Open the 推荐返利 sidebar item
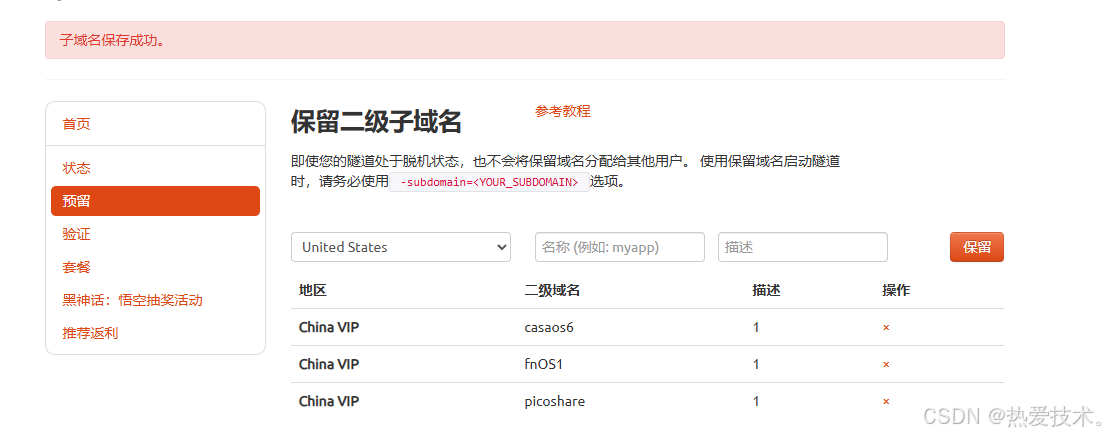This screenshot has width=1119, height=436. (91, 333)
